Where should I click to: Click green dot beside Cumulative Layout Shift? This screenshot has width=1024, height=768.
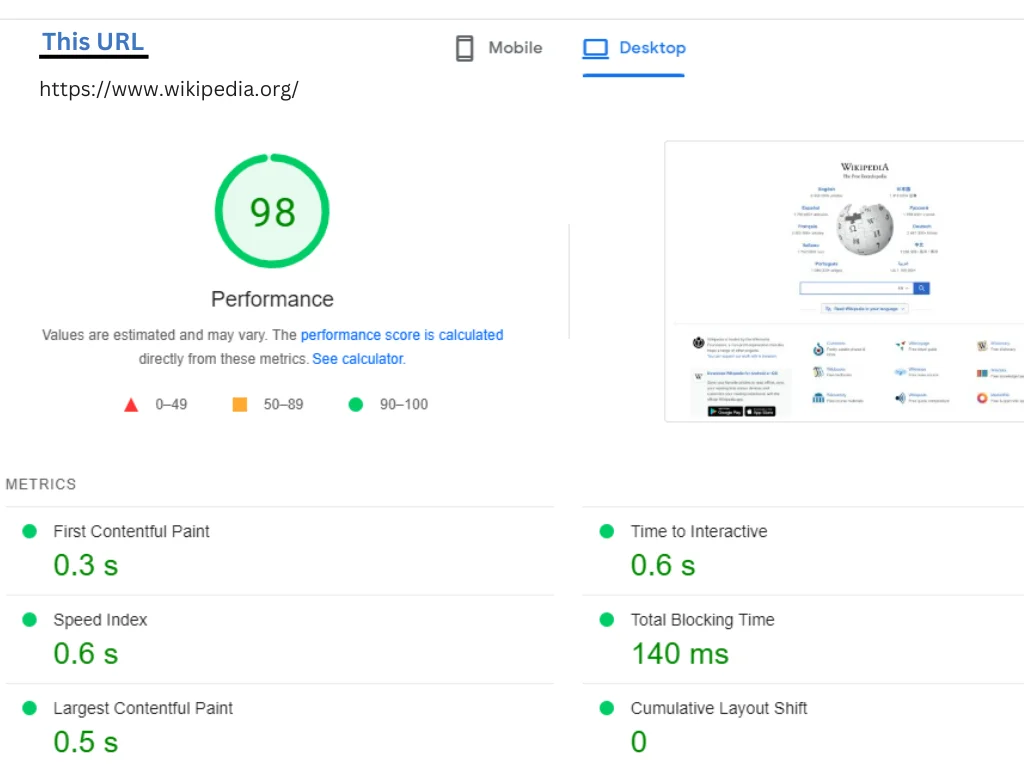coord(607,708)
